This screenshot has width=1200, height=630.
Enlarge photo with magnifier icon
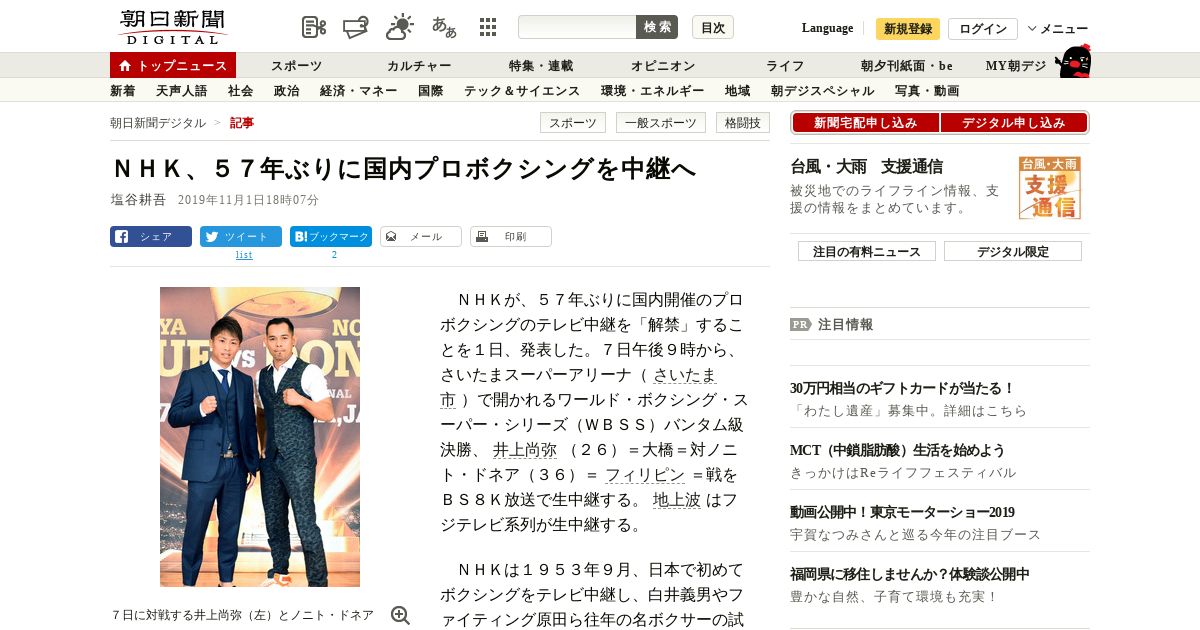(400, 615)
